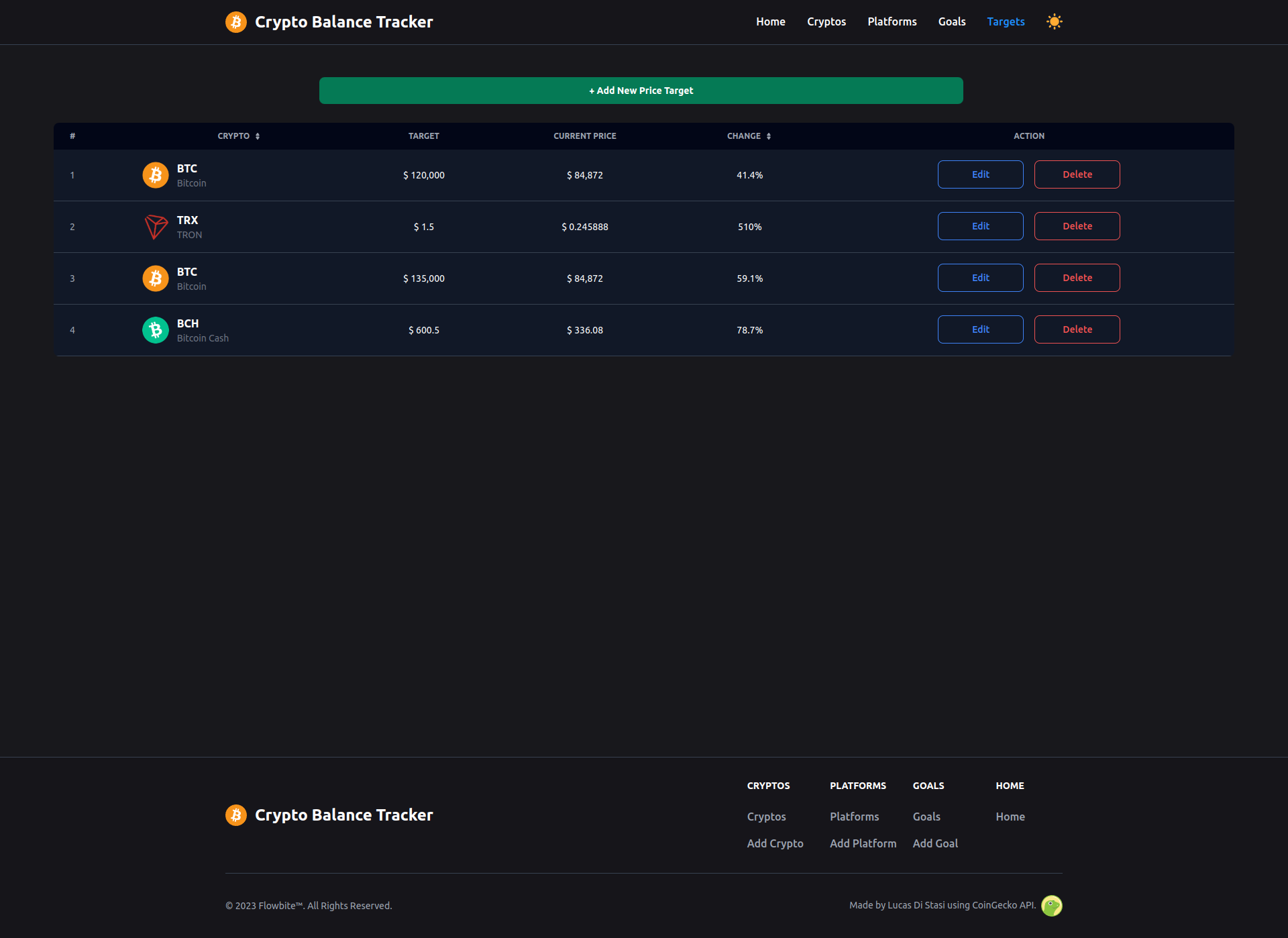Edit the BTC $120,000 target
This screenshot has width=1288, height=938.
point(981,174)
